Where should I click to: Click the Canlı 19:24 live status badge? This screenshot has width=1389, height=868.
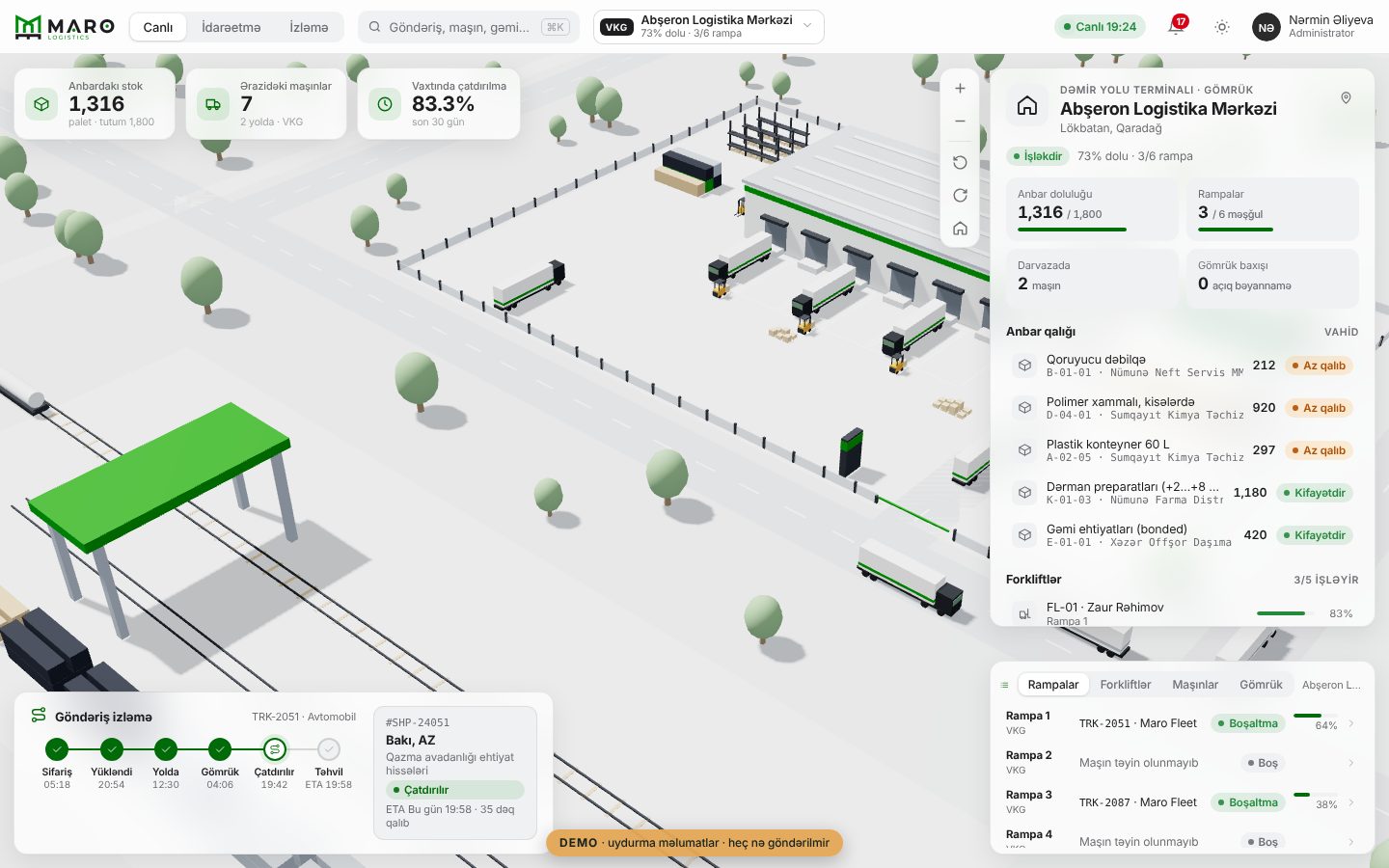(1100, 27)
